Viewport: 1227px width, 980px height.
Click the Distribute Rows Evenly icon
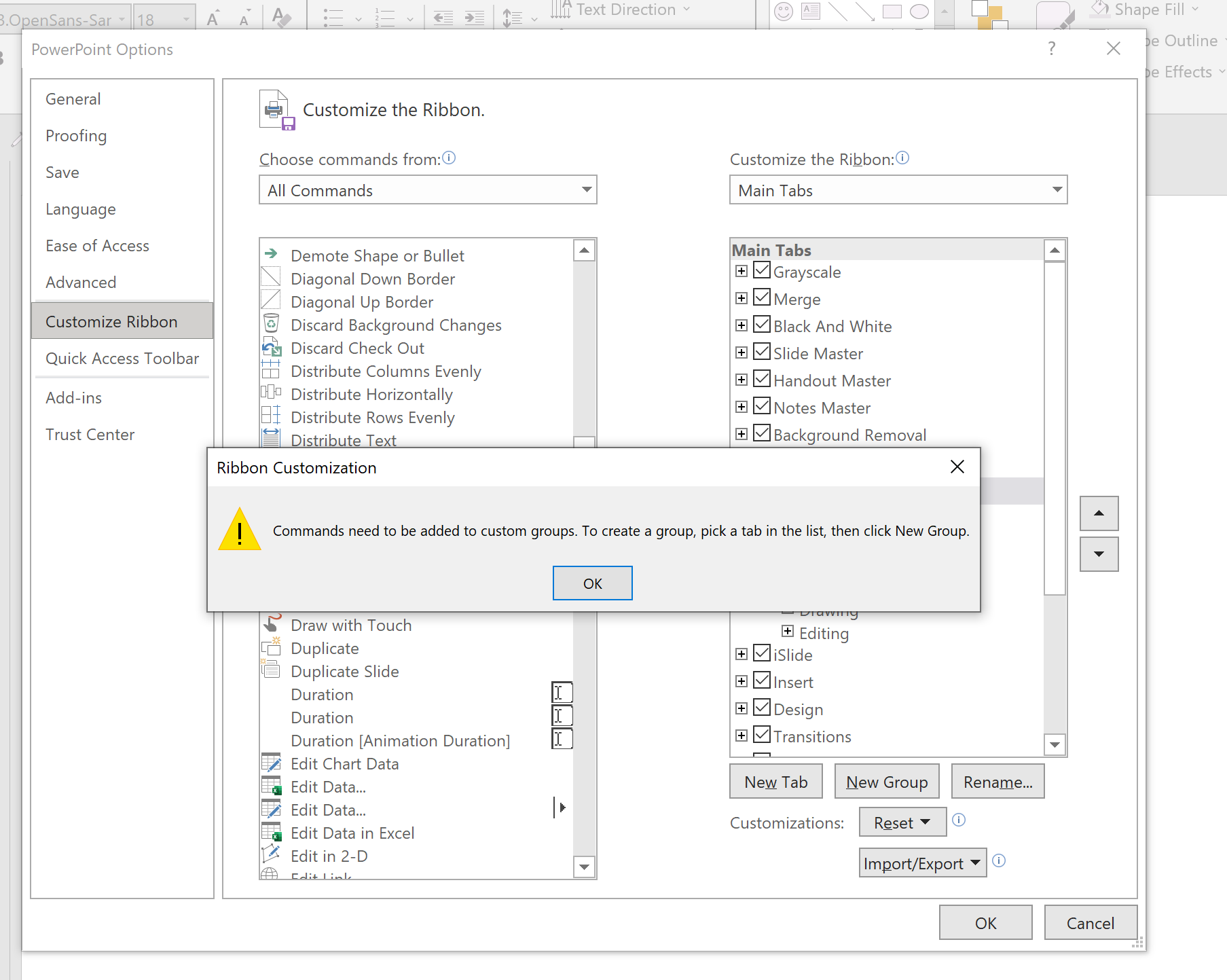click(271, 416)
